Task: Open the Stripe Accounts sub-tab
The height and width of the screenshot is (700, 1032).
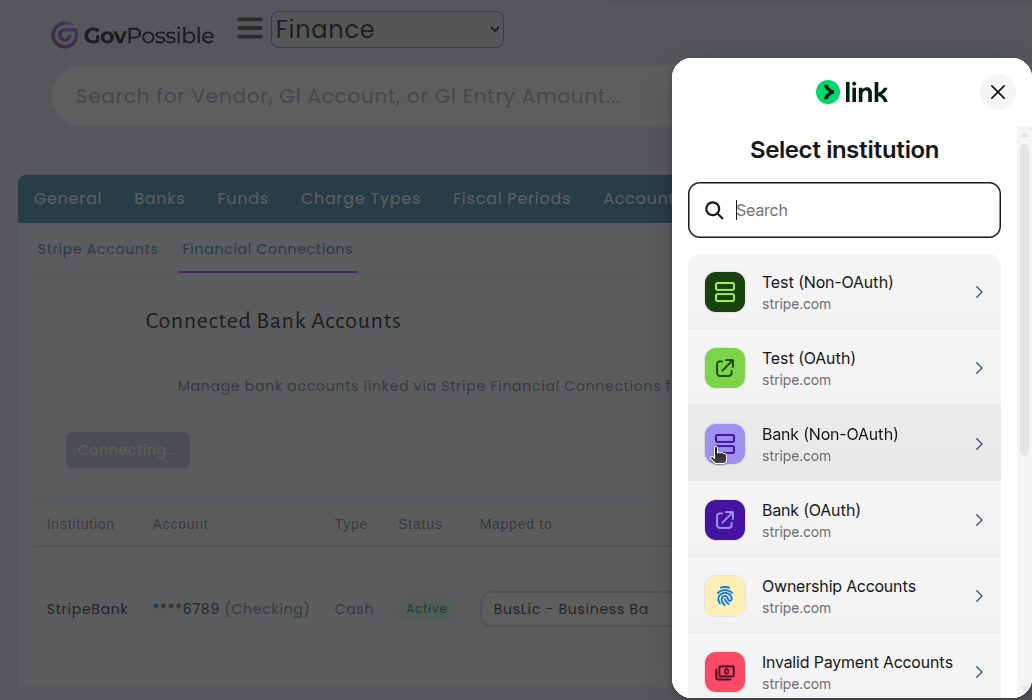Action: [x=97, y=249]
